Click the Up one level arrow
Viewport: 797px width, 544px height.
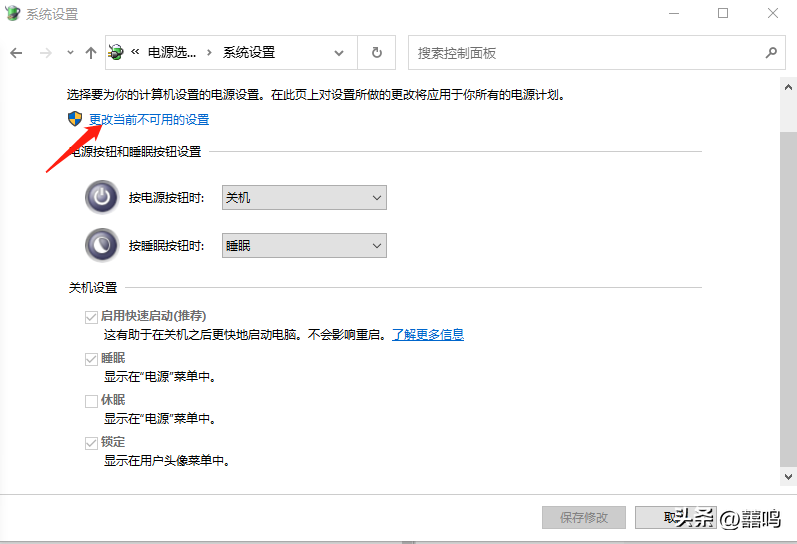click(91, 53)
